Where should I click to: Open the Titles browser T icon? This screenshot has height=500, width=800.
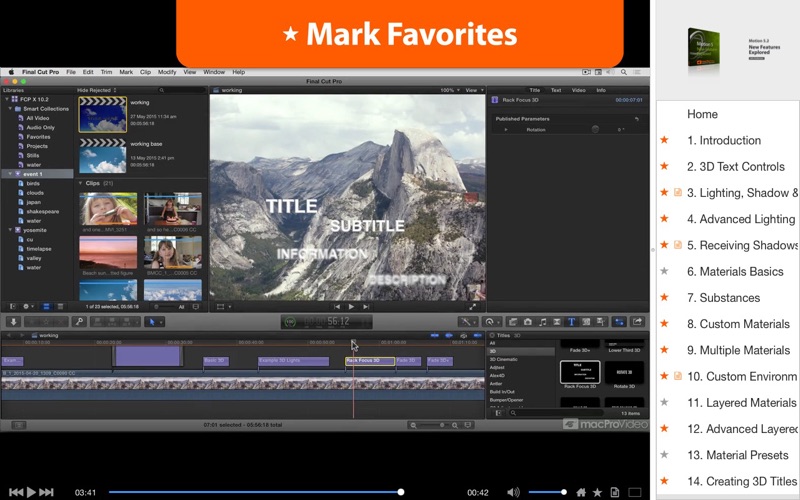(x=571, y=321)
